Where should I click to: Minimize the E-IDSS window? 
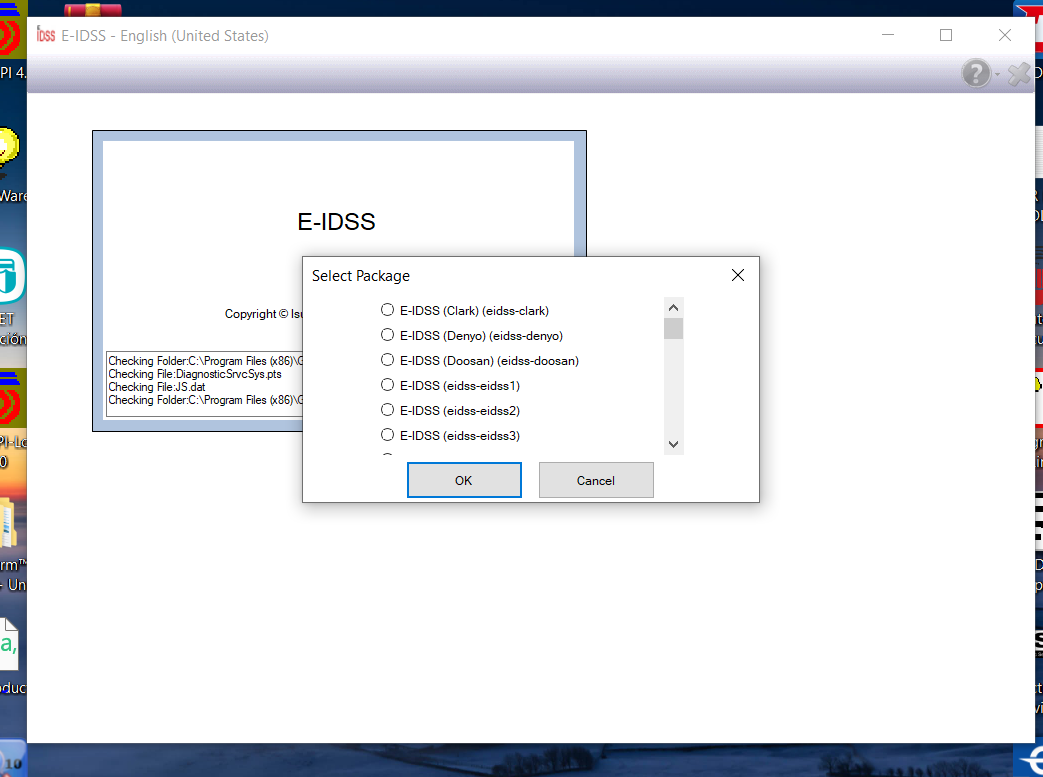point(888,35)
